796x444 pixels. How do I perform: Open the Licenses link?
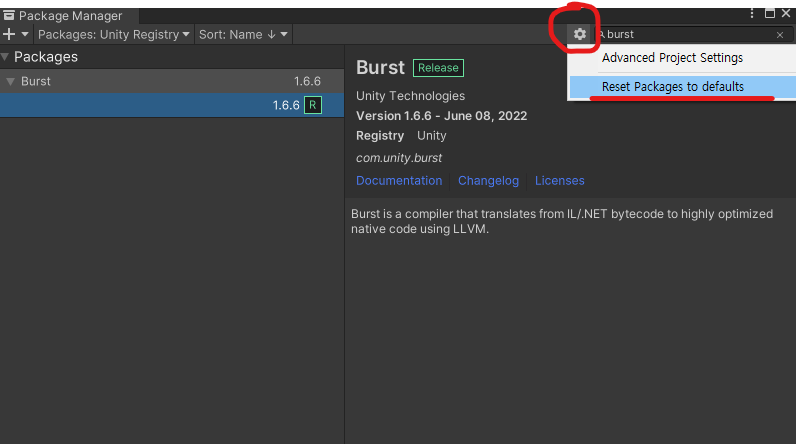559,181
